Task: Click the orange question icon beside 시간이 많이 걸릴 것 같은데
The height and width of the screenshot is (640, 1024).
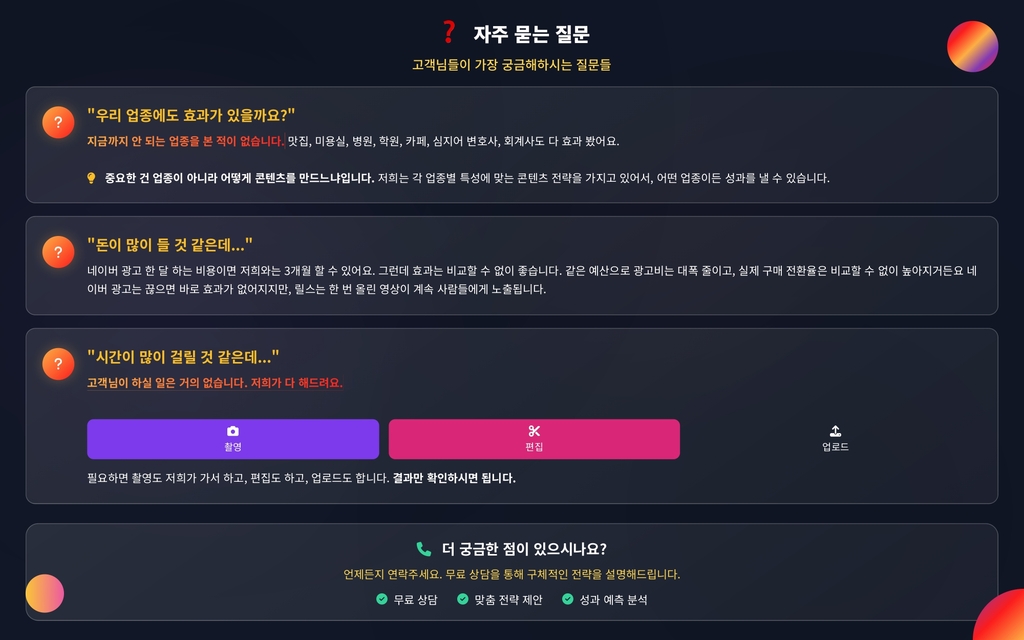Action: click(58, 364)
